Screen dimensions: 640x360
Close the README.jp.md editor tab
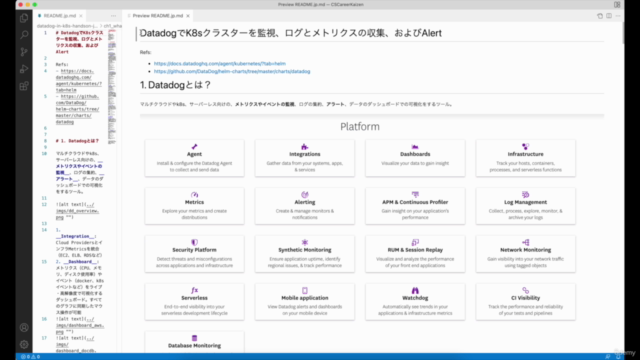point(81,16)
